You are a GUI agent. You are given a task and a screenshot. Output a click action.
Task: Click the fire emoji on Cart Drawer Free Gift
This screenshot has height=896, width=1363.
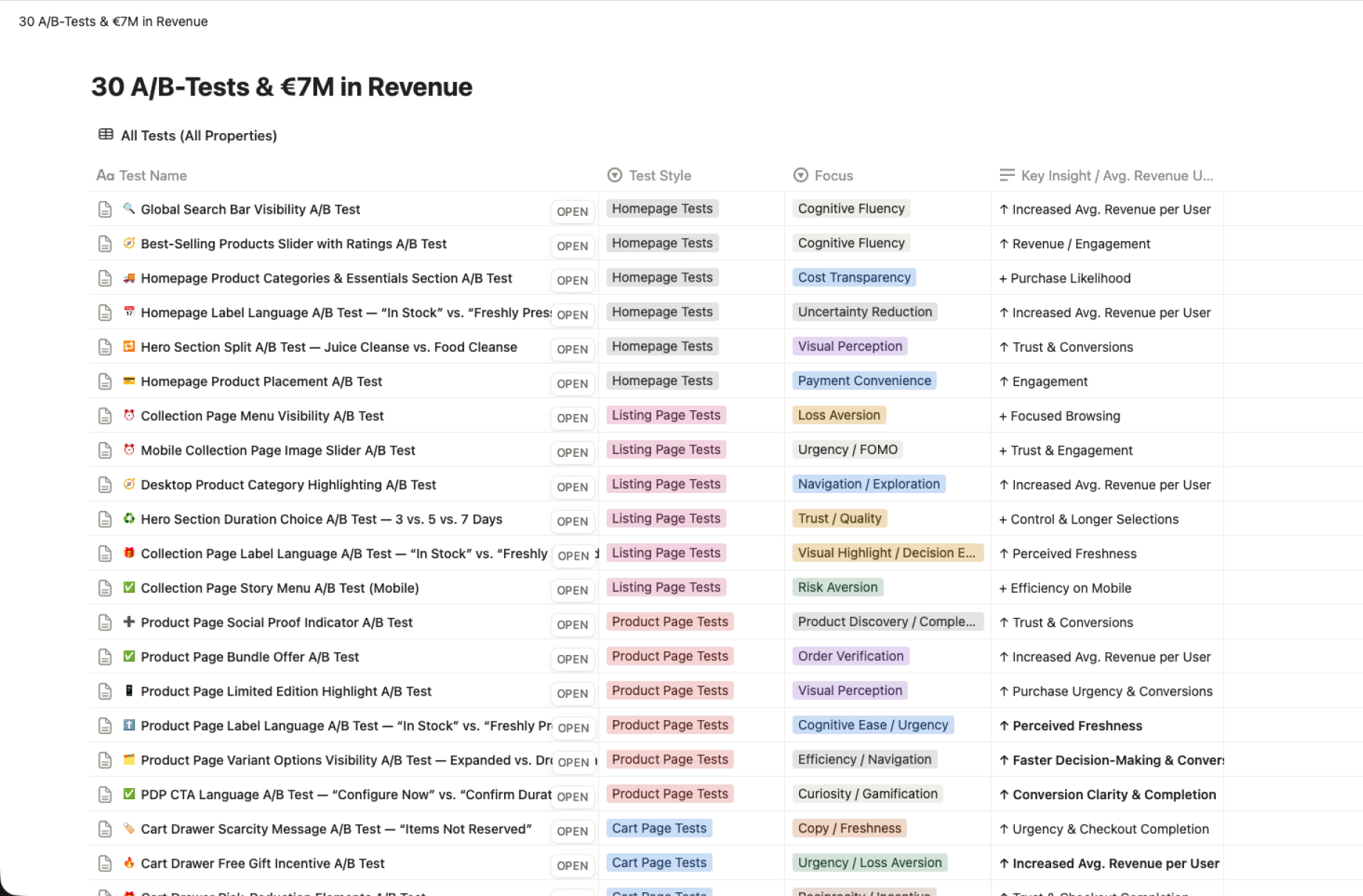[129, 863]
